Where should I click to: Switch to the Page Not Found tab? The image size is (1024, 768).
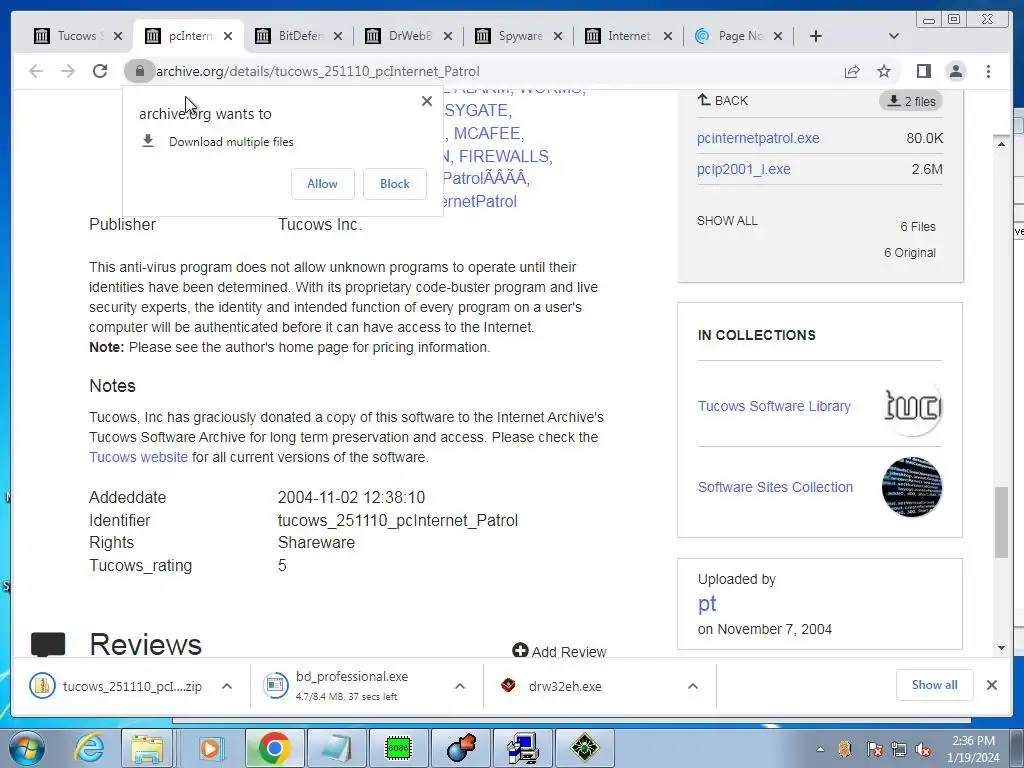coord(731,36)
